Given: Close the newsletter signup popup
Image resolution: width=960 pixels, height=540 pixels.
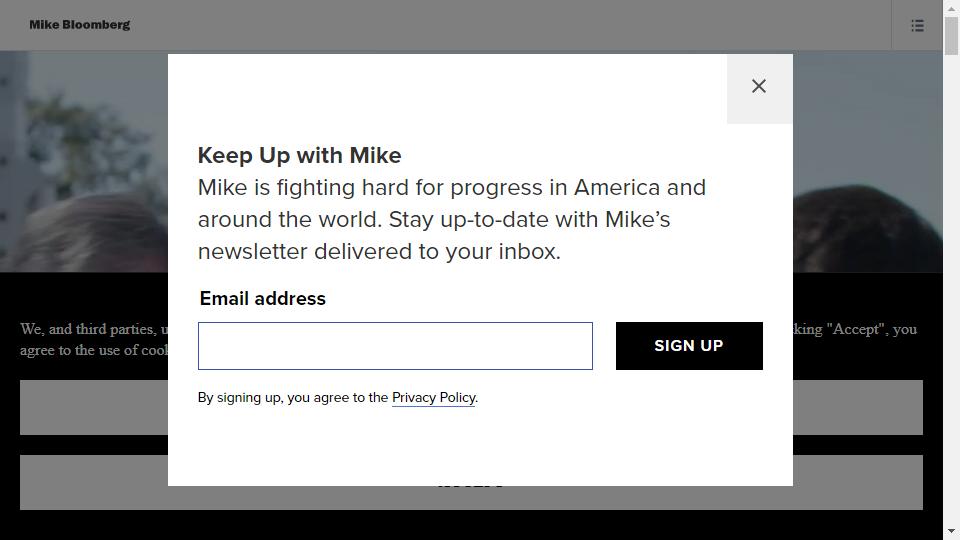Looking at the screenshot, I should click(759, 87).
